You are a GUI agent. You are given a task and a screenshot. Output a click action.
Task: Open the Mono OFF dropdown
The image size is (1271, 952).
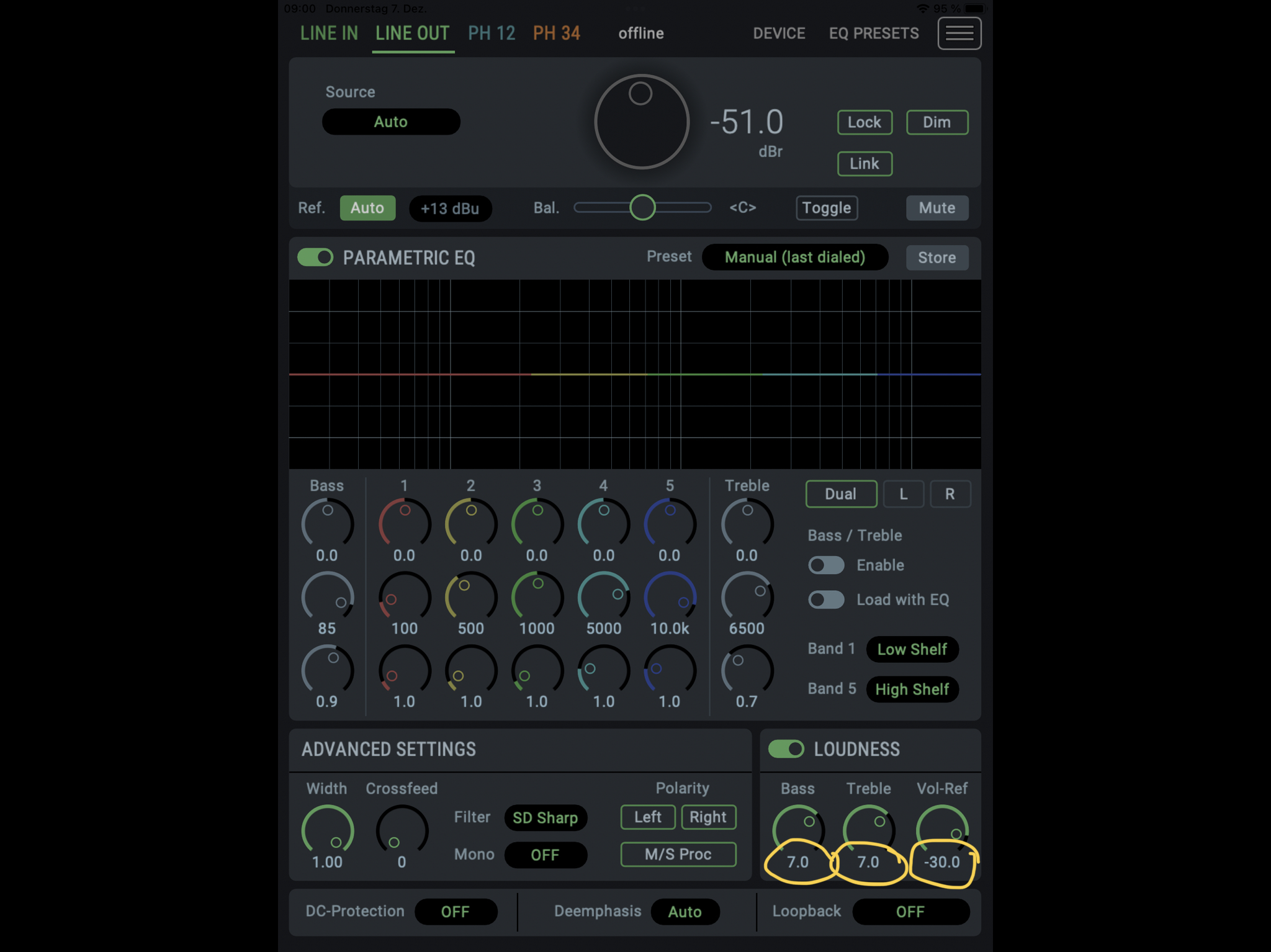pos(546,855)
